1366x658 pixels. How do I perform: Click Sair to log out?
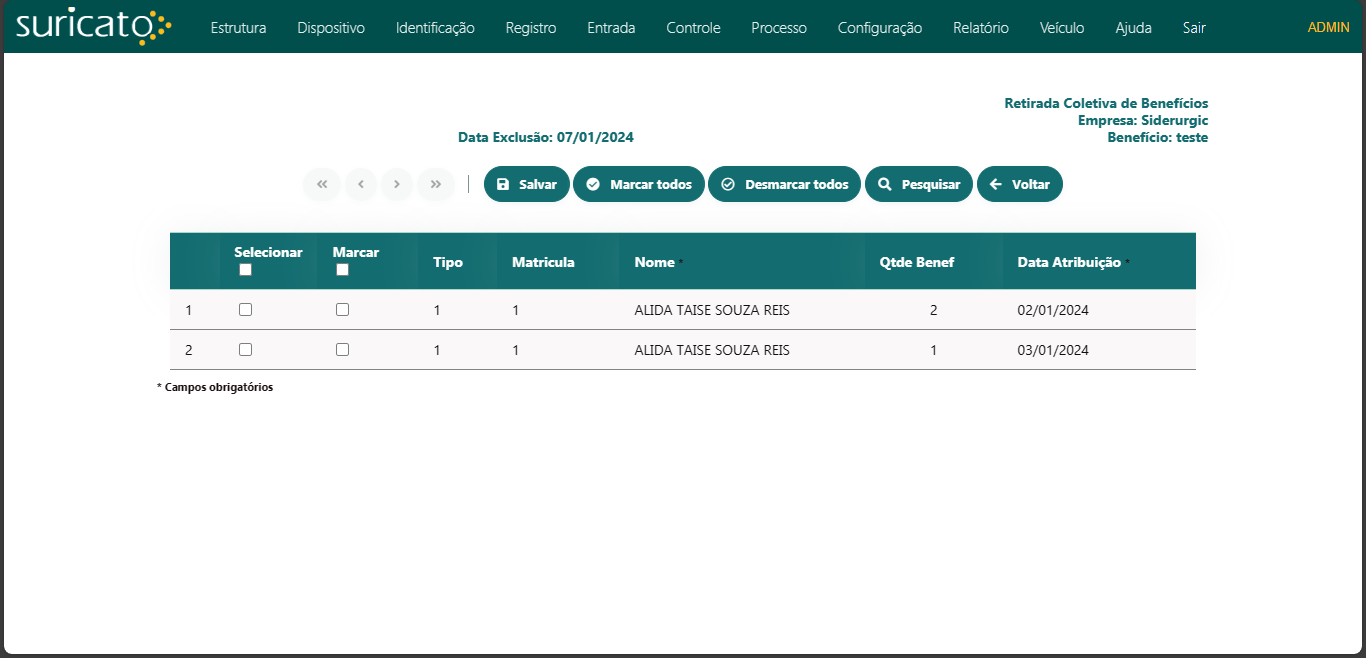[x=1193, y=28]
